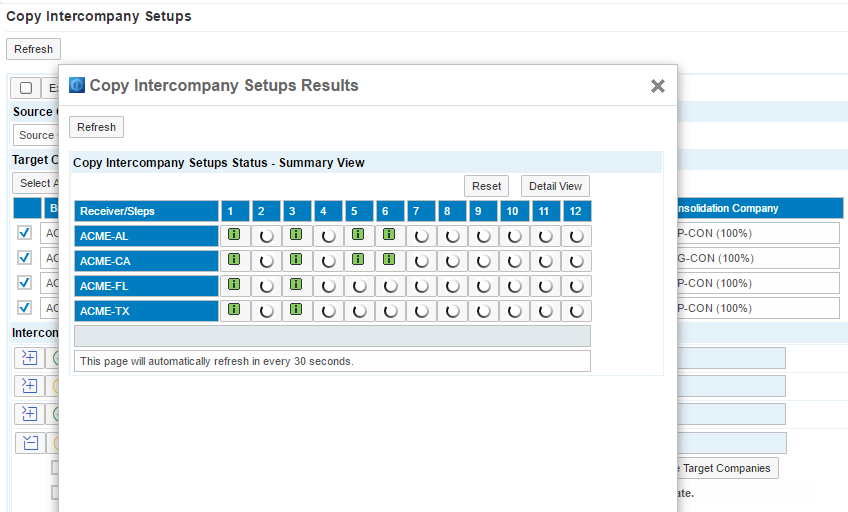The height and width of the screenshot is (512, 848).
Task: Toggle the unchecked checkbox below page Refresh
Action: tap(26, 88)
